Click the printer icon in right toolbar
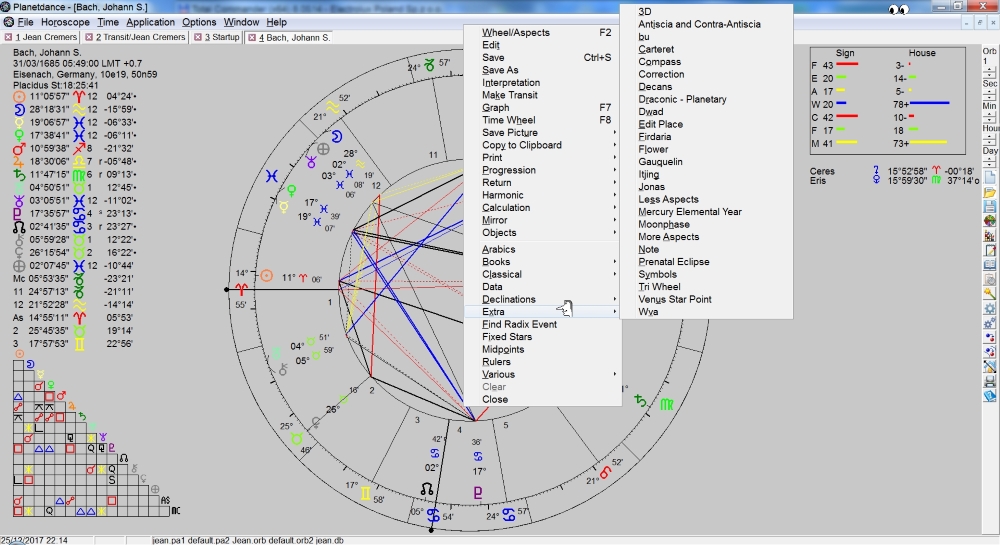 click(989, 381)
